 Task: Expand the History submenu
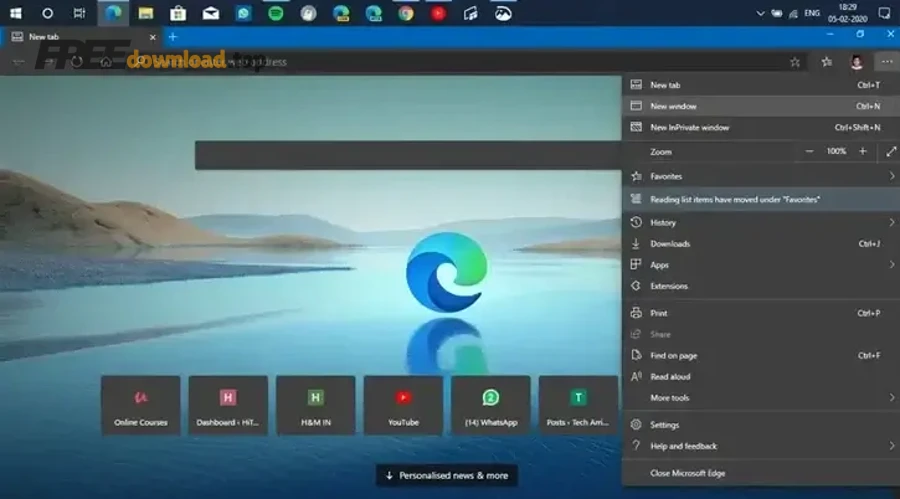click(761, 222)
